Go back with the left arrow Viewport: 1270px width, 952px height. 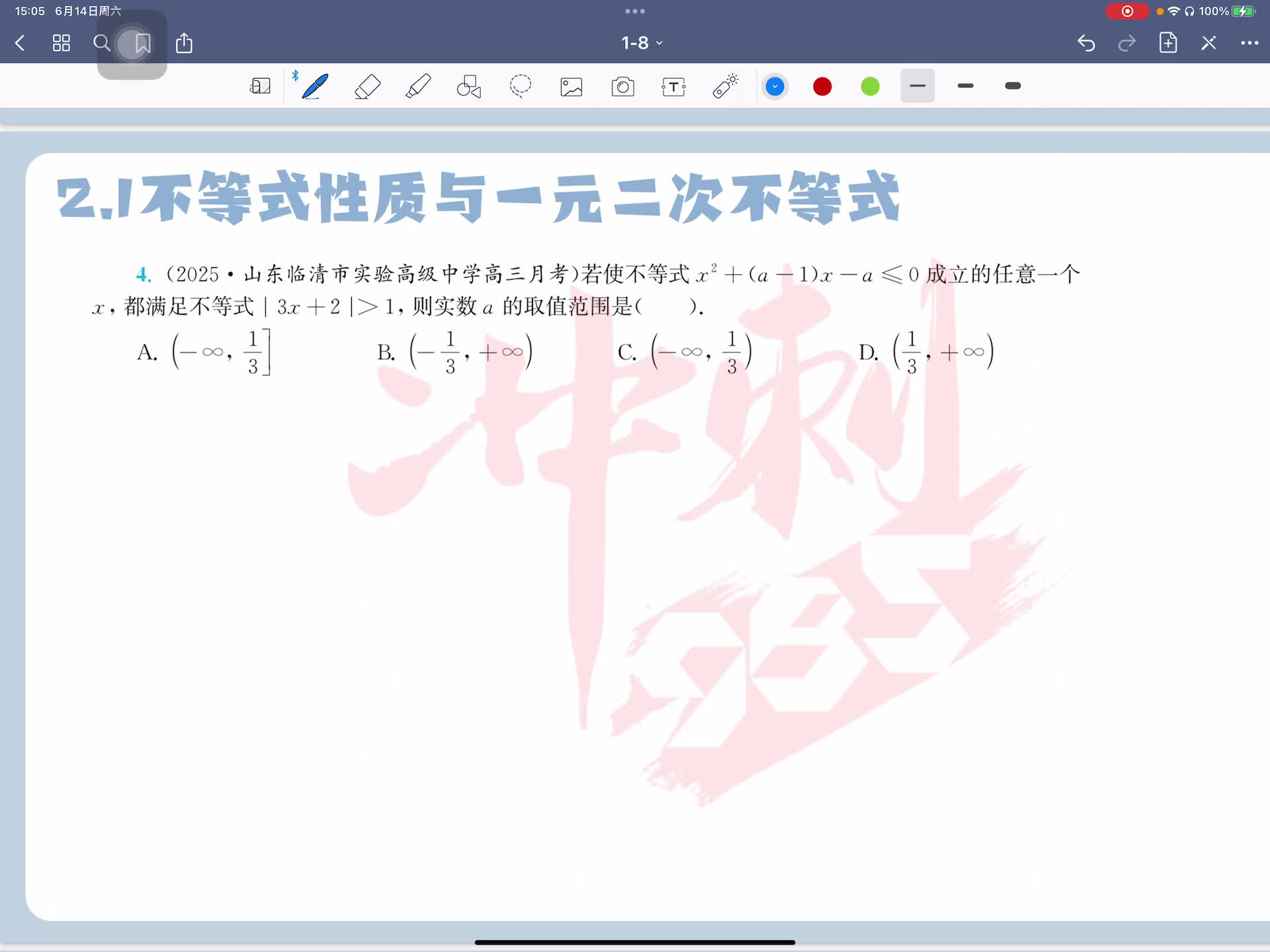(20, 44)
